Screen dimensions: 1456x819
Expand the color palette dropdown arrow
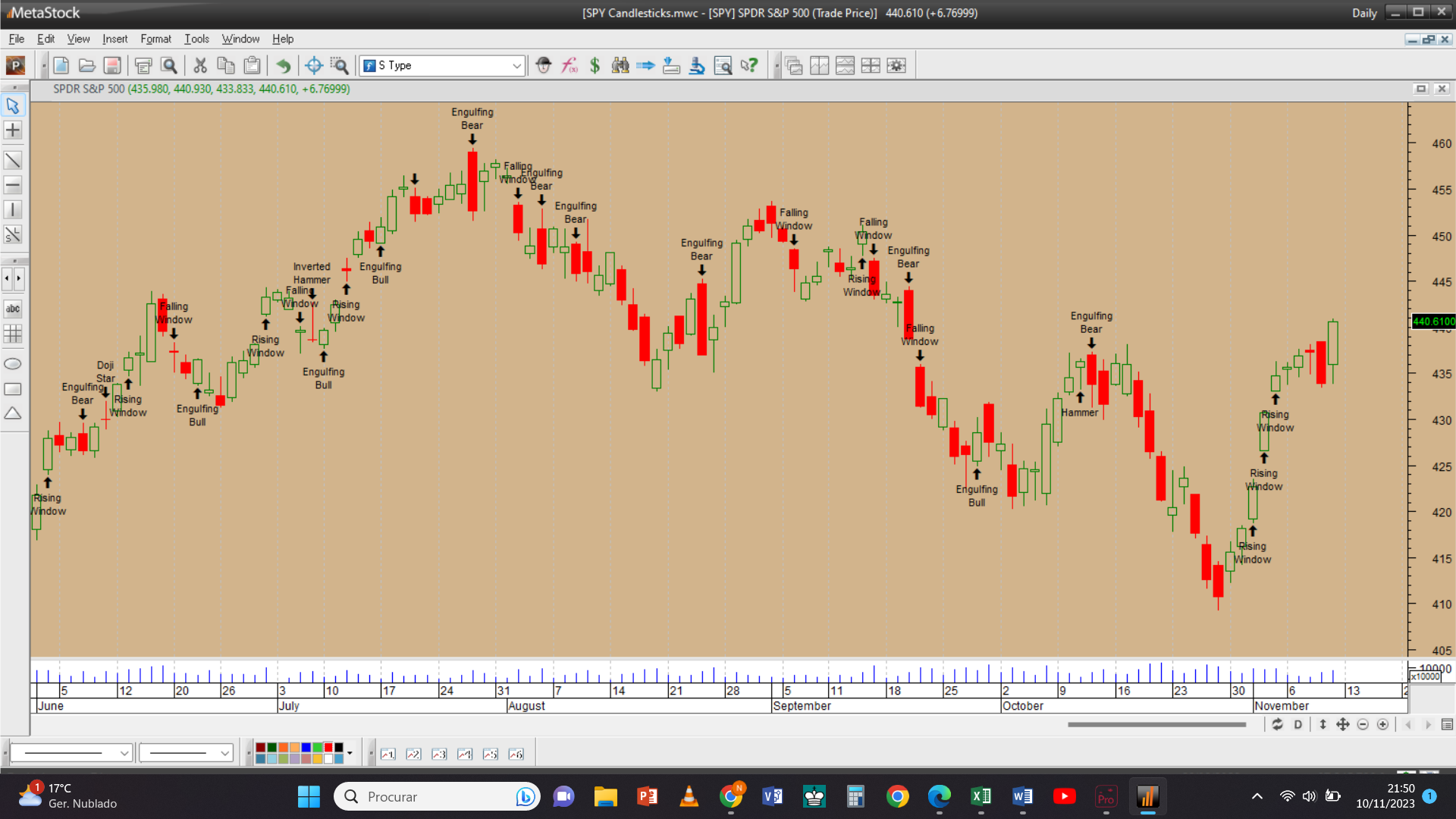pyautogui.click(x=350, y=754)
